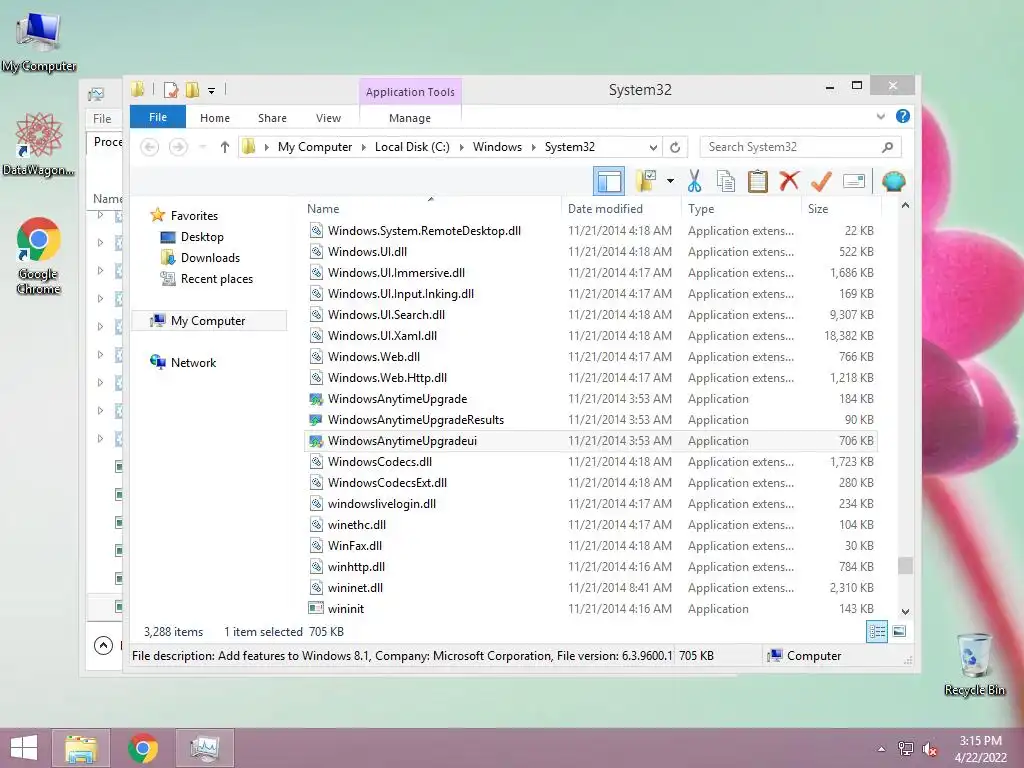Open the Share ribbon tab
This screenshot has width=1024, height=768.
272,118
